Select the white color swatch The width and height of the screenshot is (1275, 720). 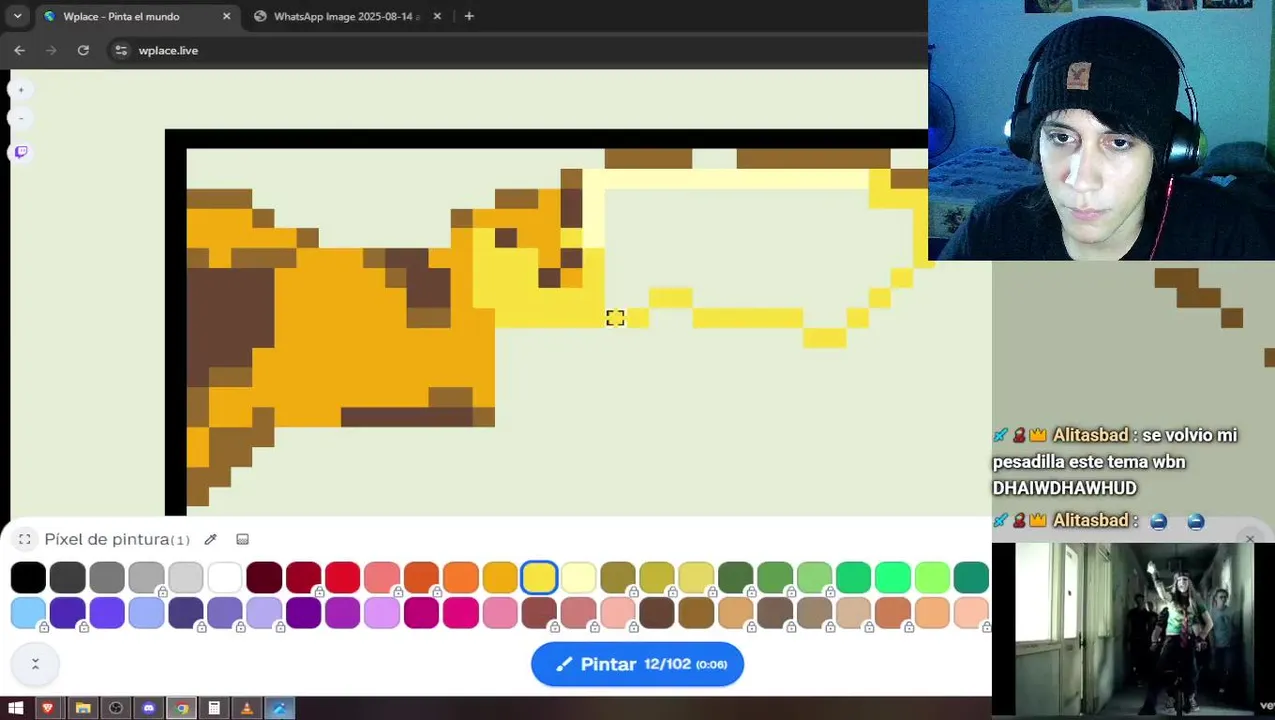(225, 578)
